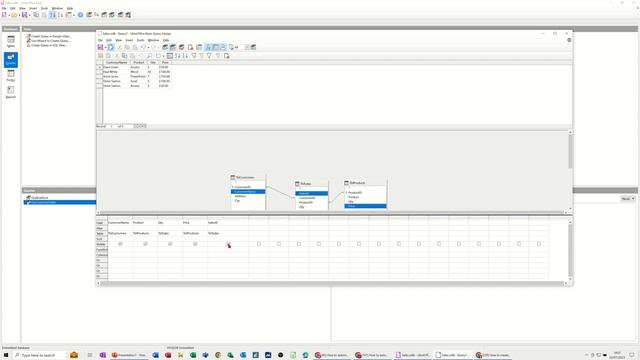Select CustomerName field in TblCustomers box
Viewport: 640px width, 360px height.
pyautogui.click(x=248, y=191)
